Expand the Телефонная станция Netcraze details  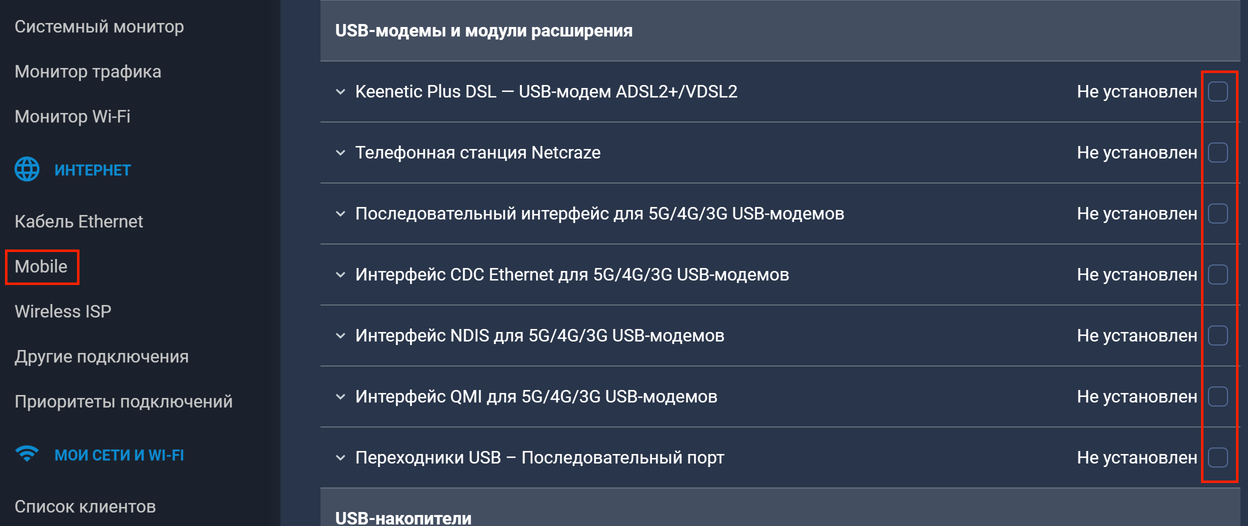click(x=340, y=153)
